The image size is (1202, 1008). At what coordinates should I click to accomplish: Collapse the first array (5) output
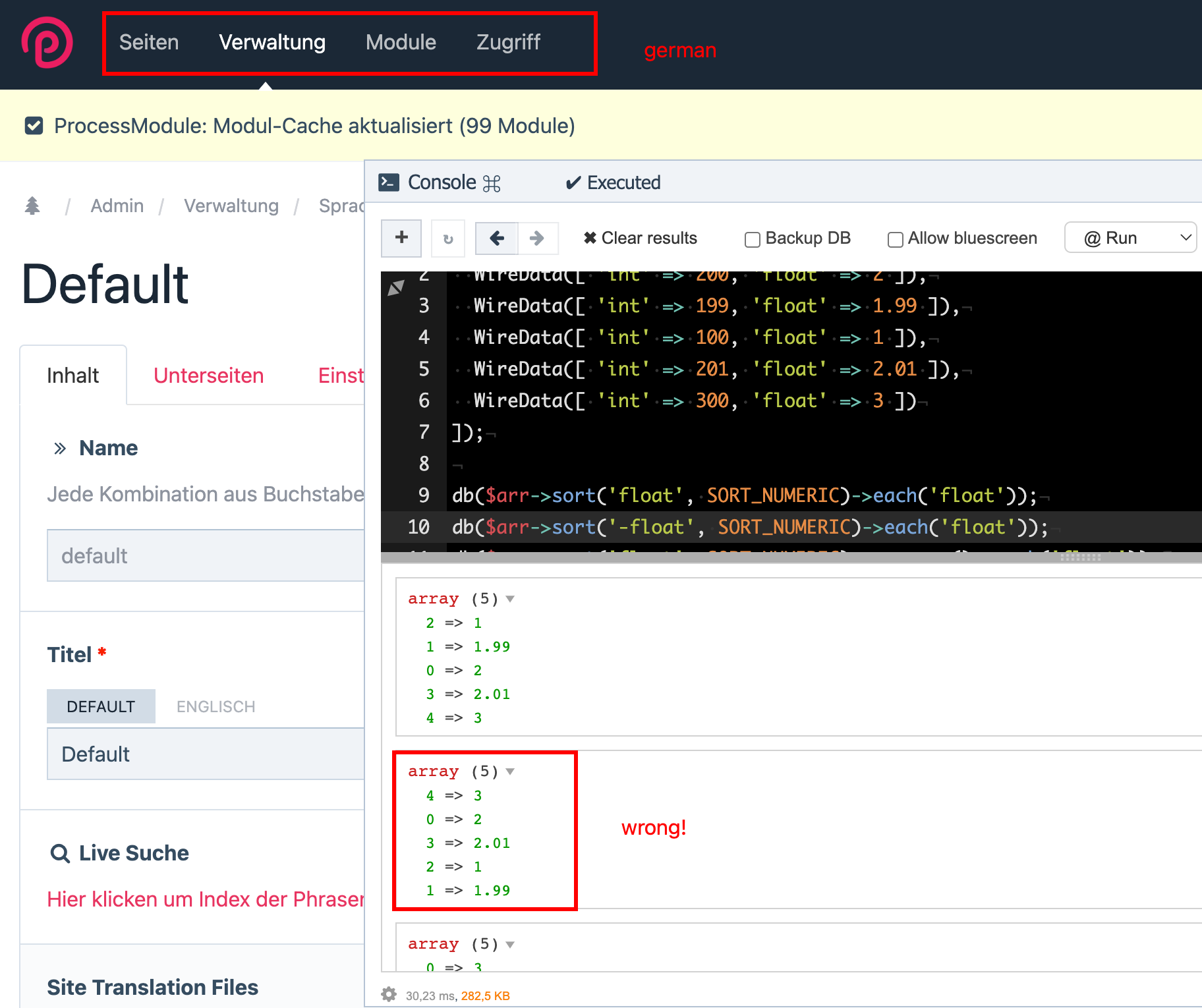[511, 599]
